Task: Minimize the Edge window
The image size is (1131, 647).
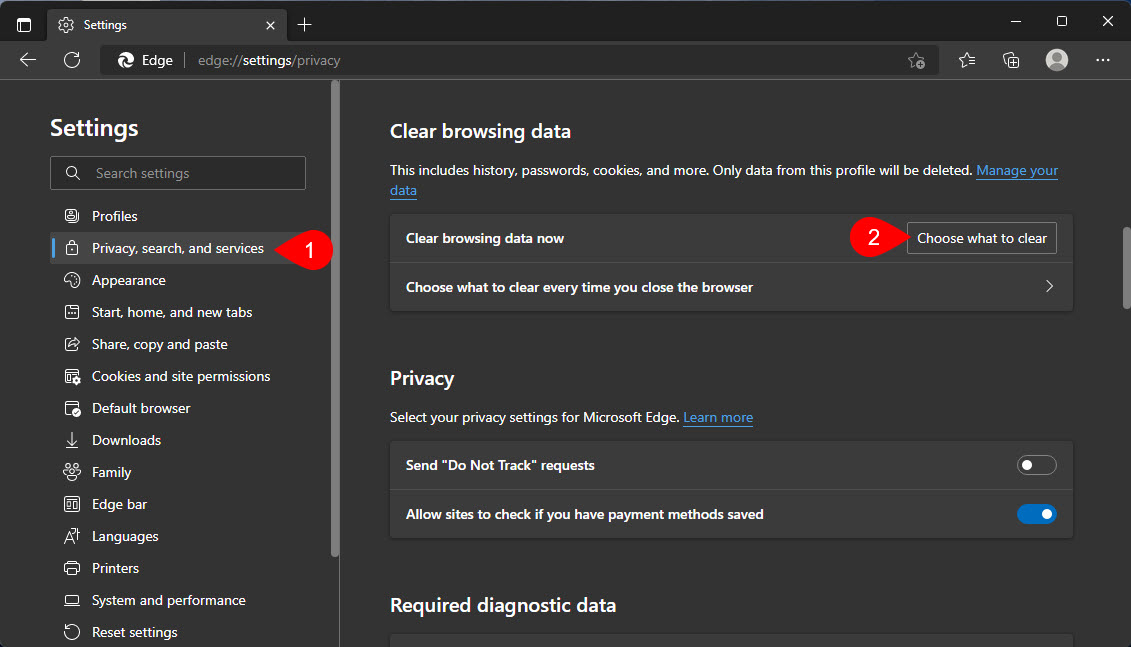Action: [x=1016, y=22]
